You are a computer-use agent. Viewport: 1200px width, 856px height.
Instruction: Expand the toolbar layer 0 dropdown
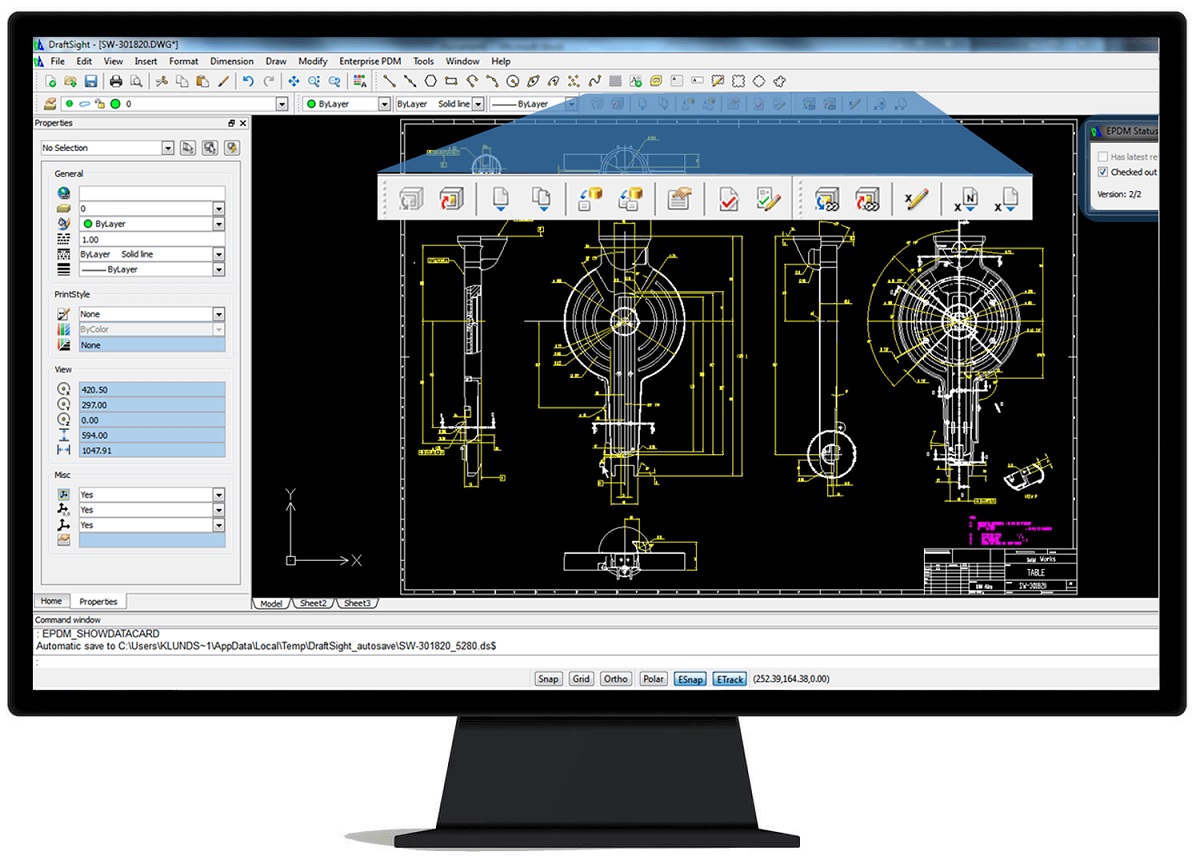tap(281, 104)
